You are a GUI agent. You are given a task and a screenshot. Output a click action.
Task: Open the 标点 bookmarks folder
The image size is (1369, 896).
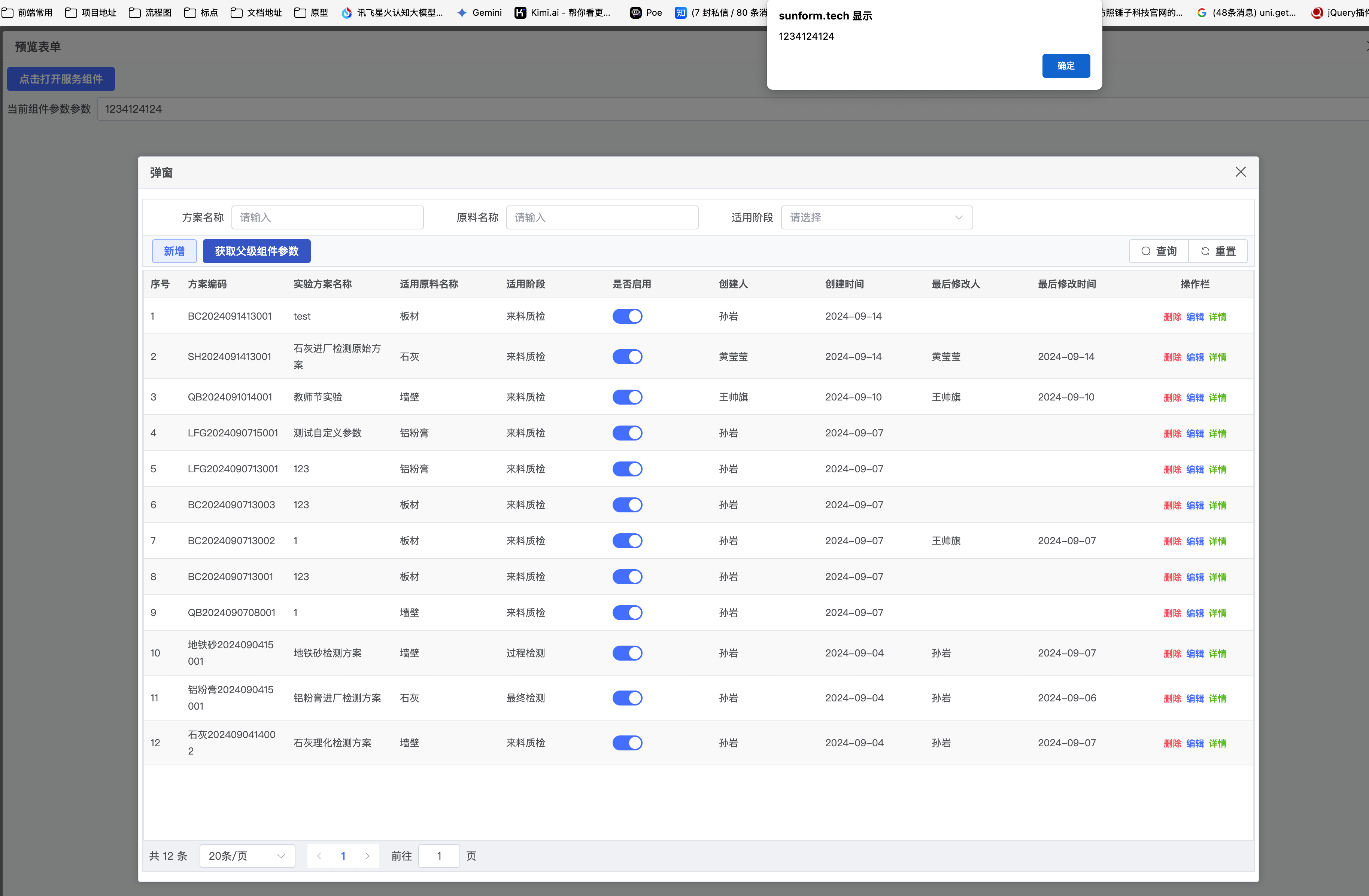pos(201,13)
